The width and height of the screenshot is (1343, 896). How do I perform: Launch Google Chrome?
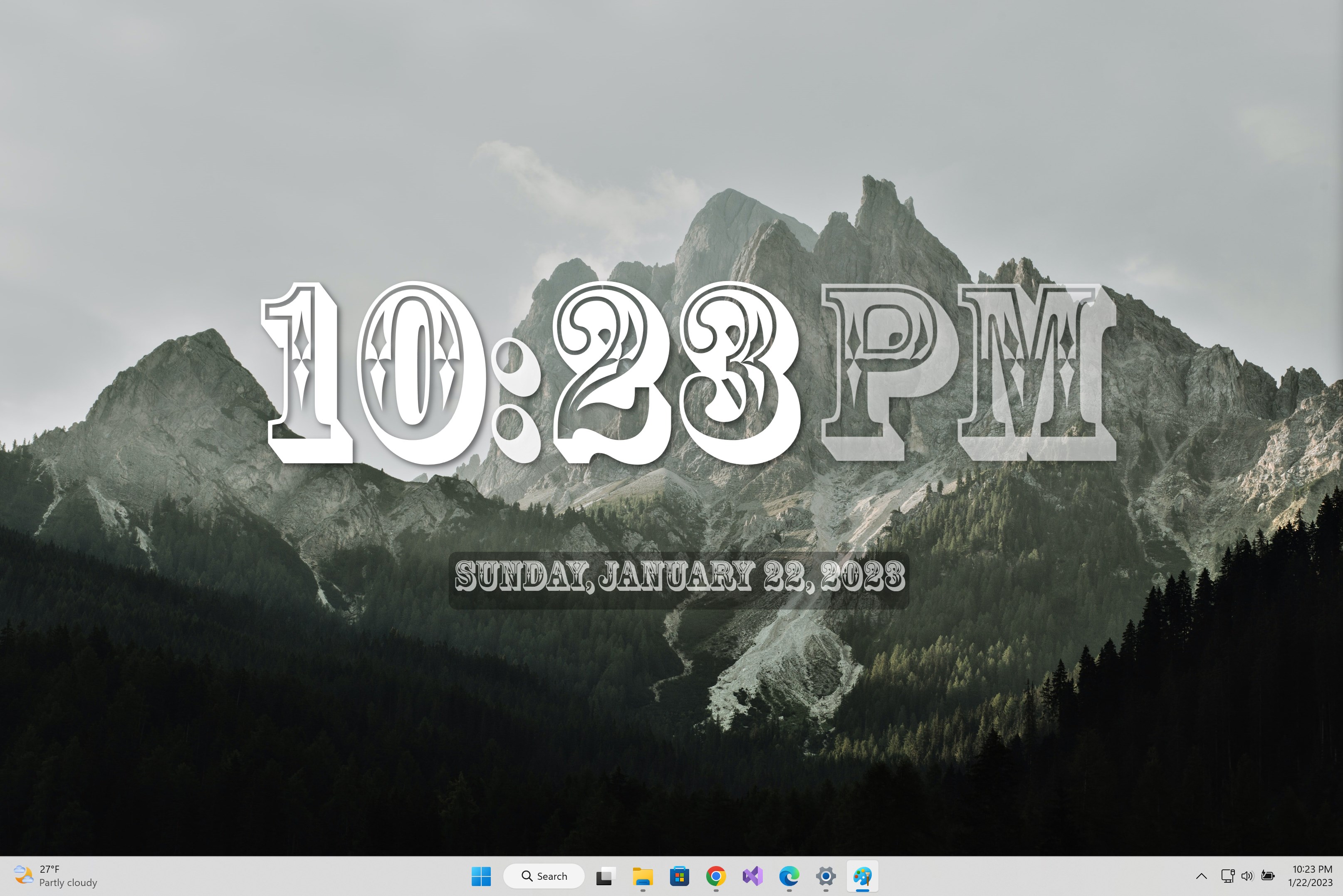click(716, 876)
